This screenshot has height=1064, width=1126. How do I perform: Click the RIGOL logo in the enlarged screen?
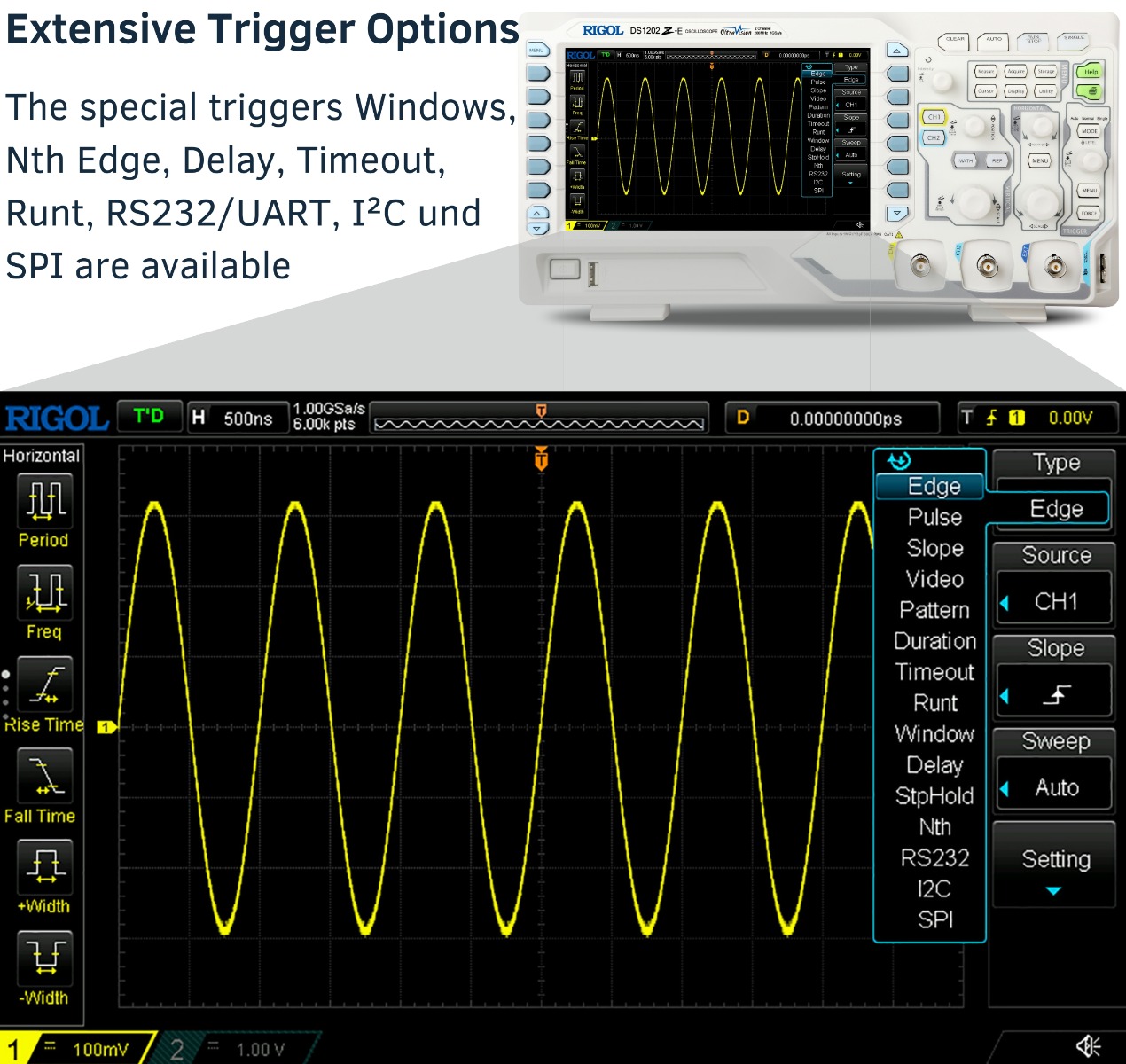point(57,418)
